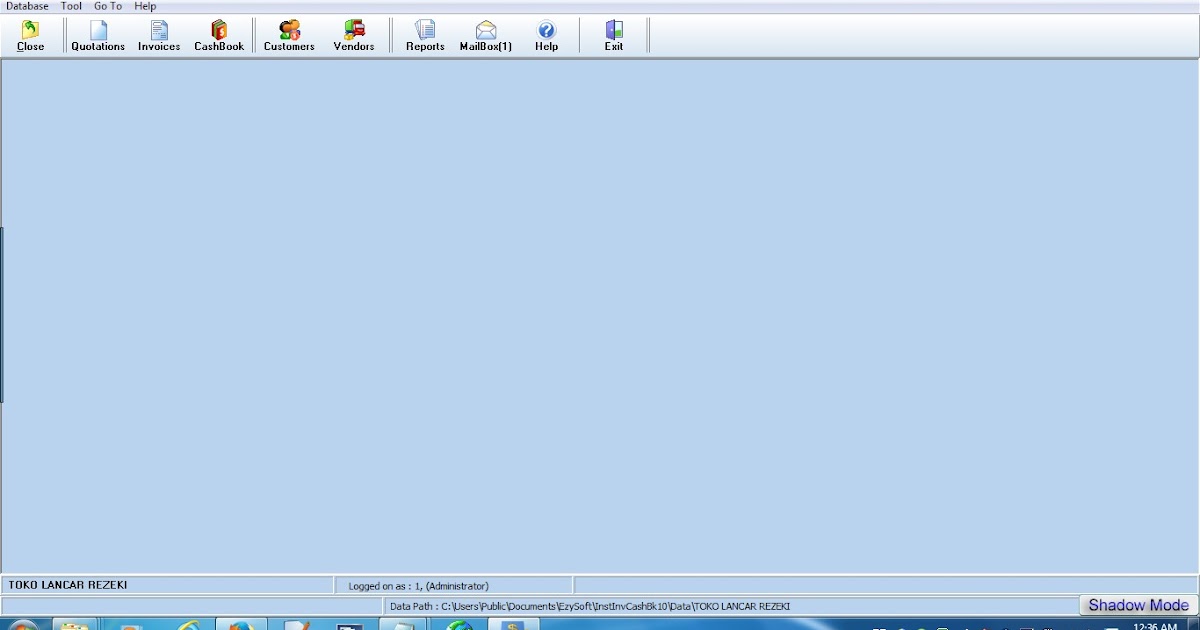Image resolution: width=1200 pixels, height=630 pixels.
Task: Open the Vendors list
Action: (354, 35)
